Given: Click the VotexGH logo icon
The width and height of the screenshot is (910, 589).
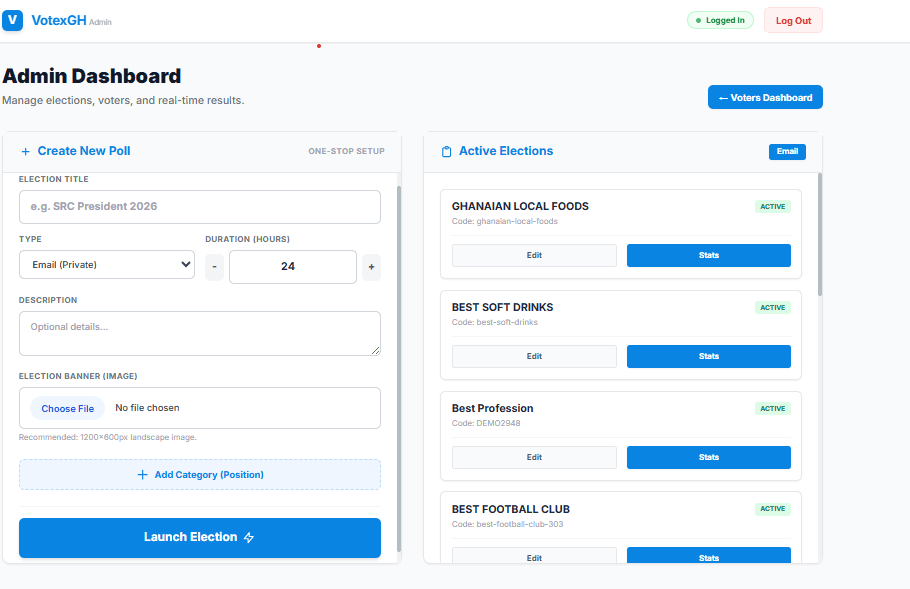Looking at the screenshot, I should click(x=12, y=20).
